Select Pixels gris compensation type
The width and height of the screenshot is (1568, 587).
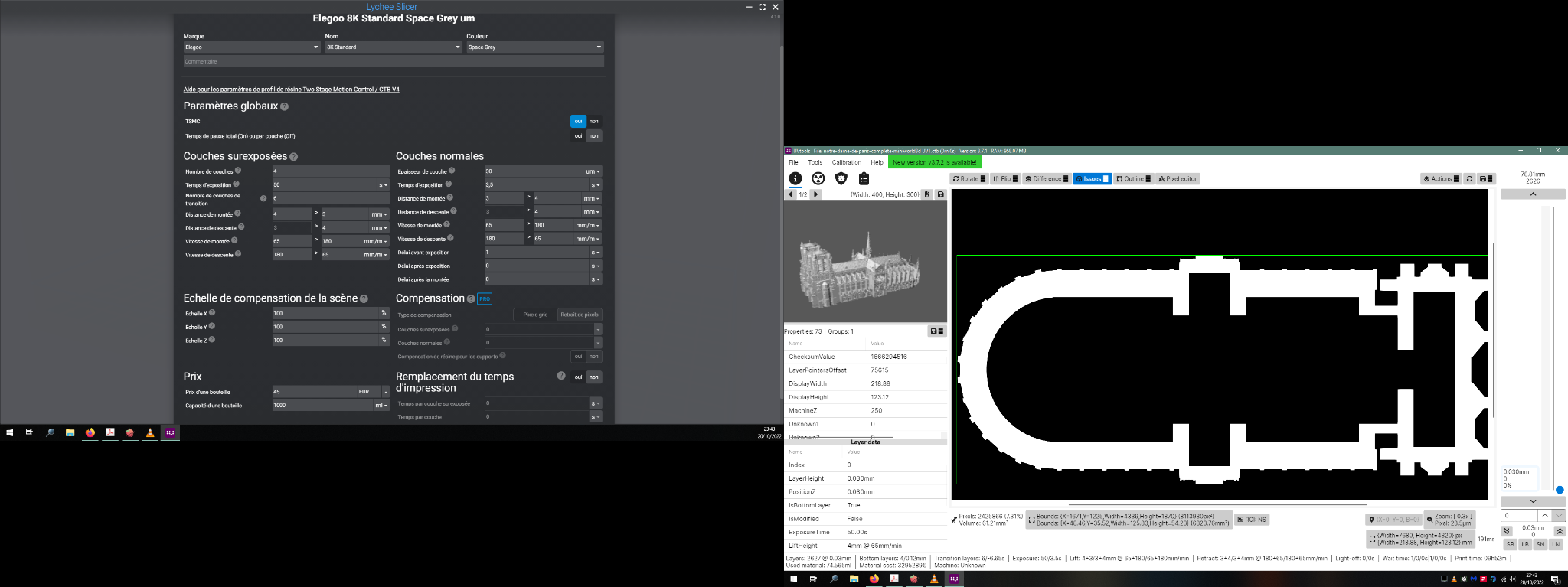535,315
